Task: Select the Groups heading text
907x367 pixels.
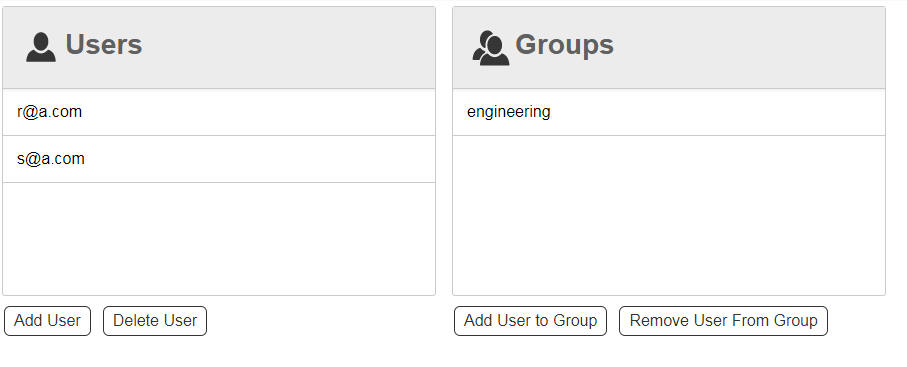Action: tap(564, 45)
